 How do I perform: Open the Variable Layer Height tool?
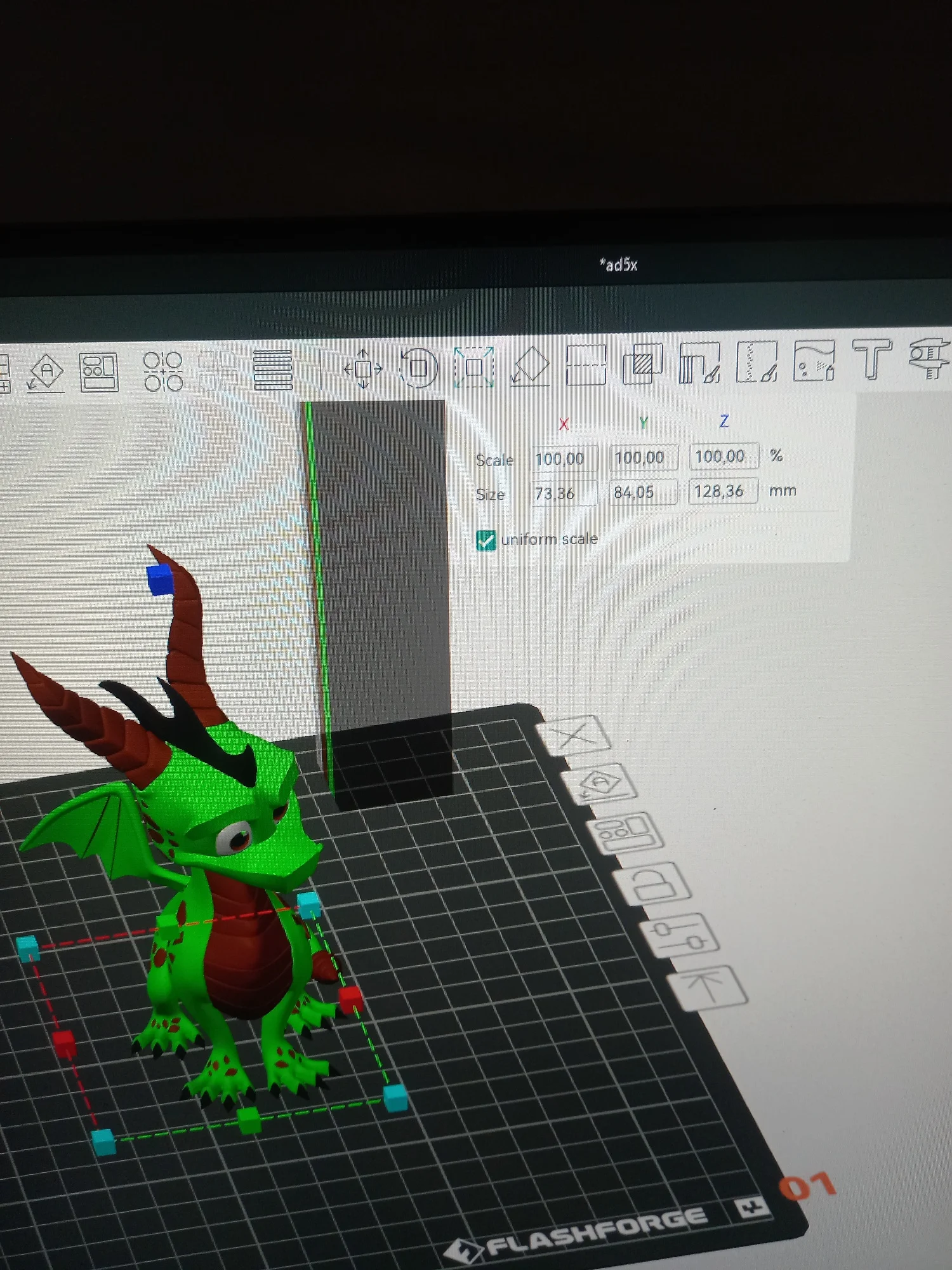click(x=273, y=370)
